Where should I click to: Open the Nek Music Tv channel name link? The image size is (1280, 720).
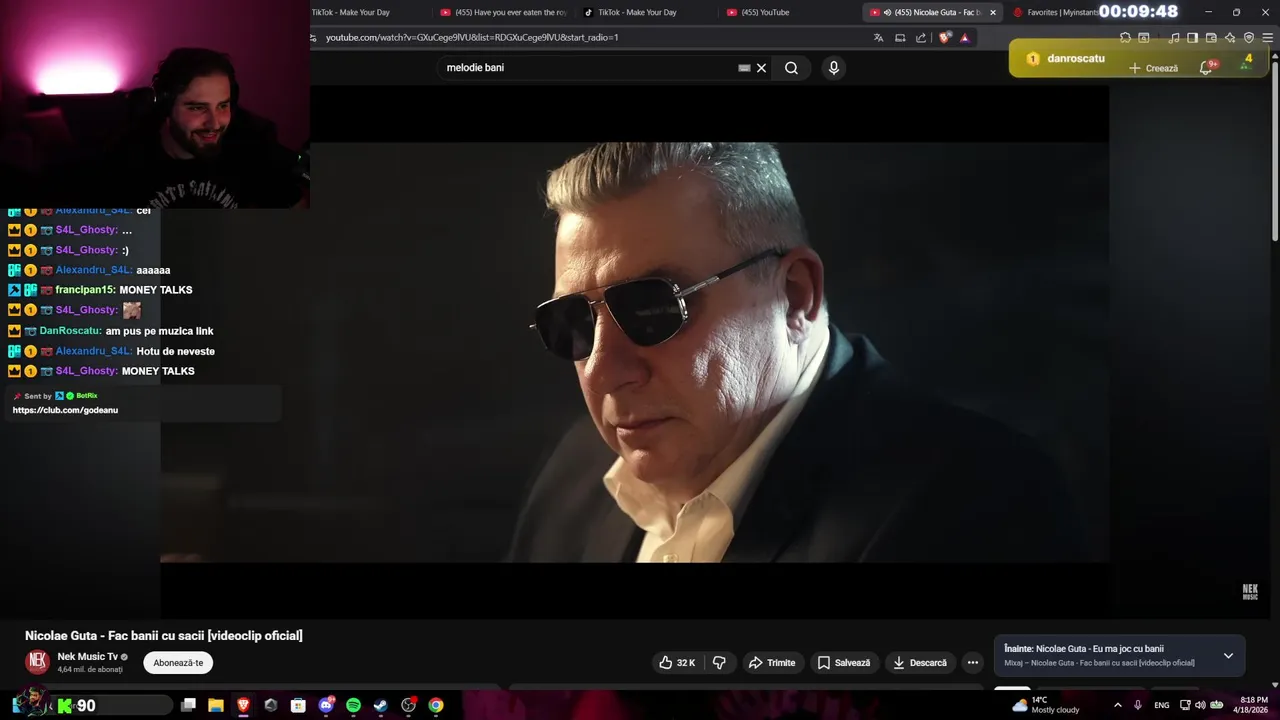coord(87,657)
